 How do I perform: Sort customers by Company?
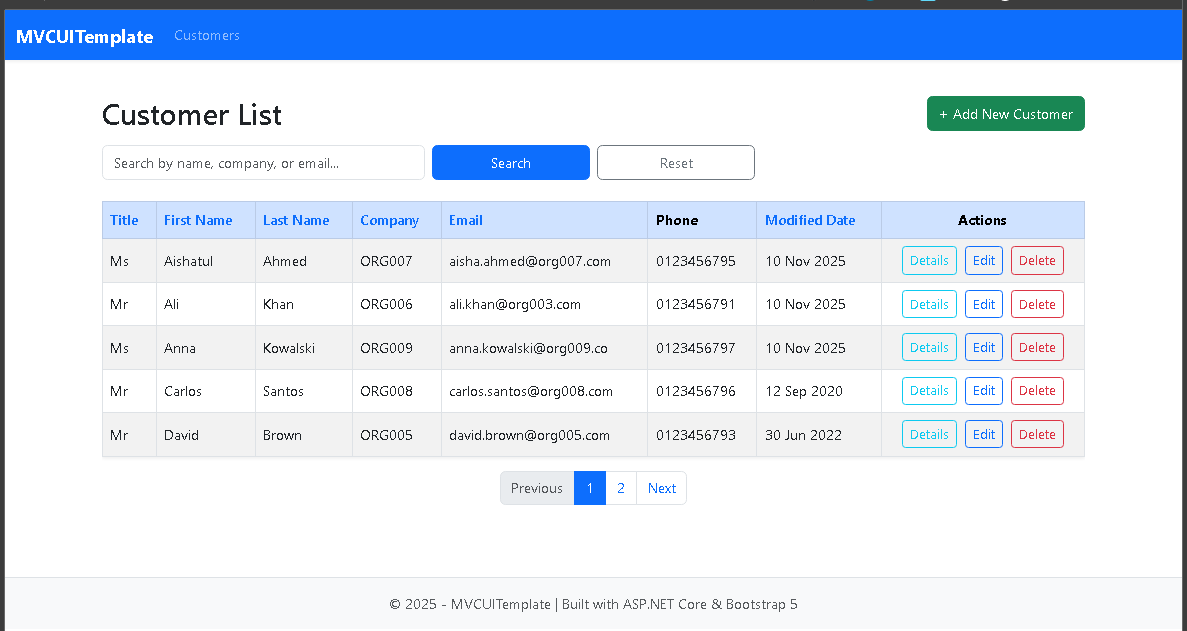click(x=389, y=220)
